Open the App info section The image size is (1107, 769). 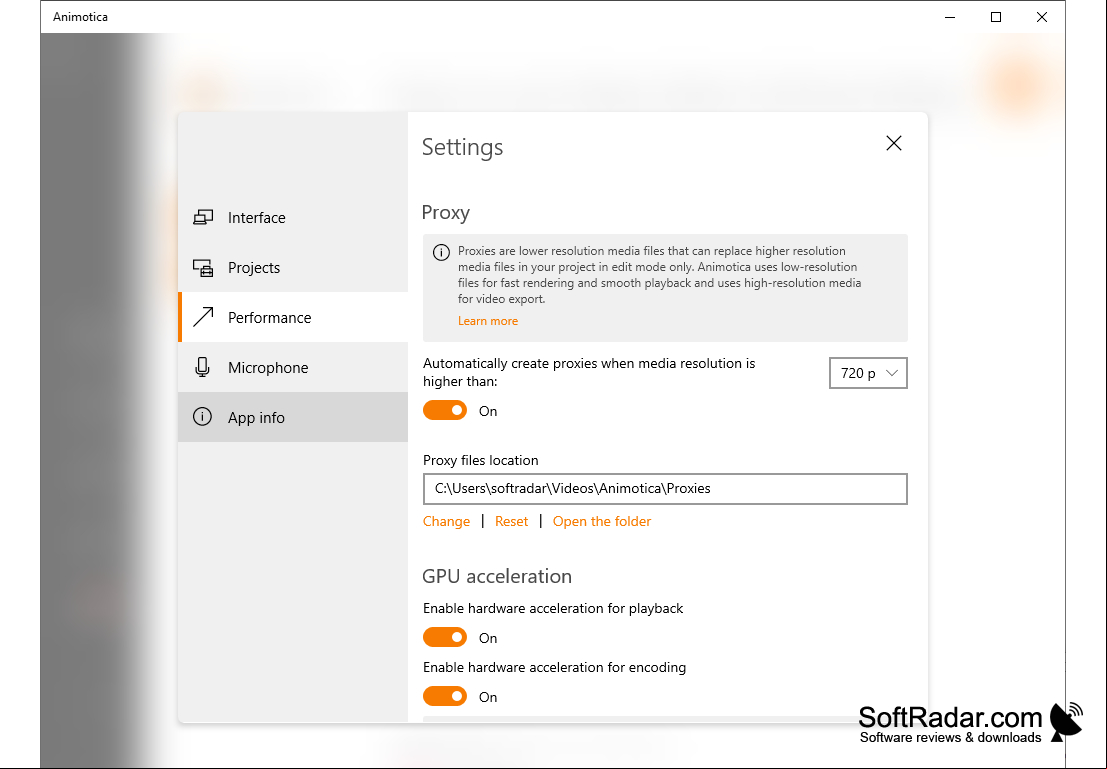[293, 417]
